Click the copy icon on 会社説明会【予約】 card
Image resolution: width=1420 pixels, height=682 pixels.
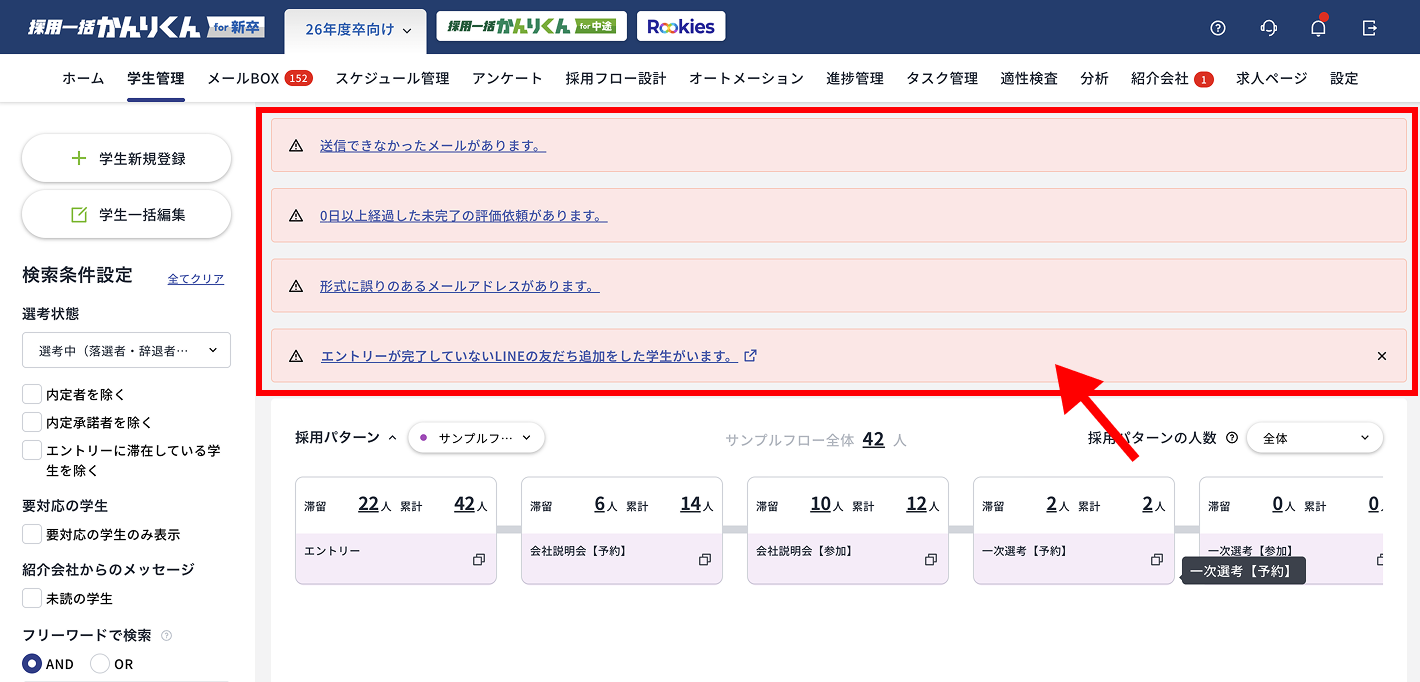click(705, 560)
